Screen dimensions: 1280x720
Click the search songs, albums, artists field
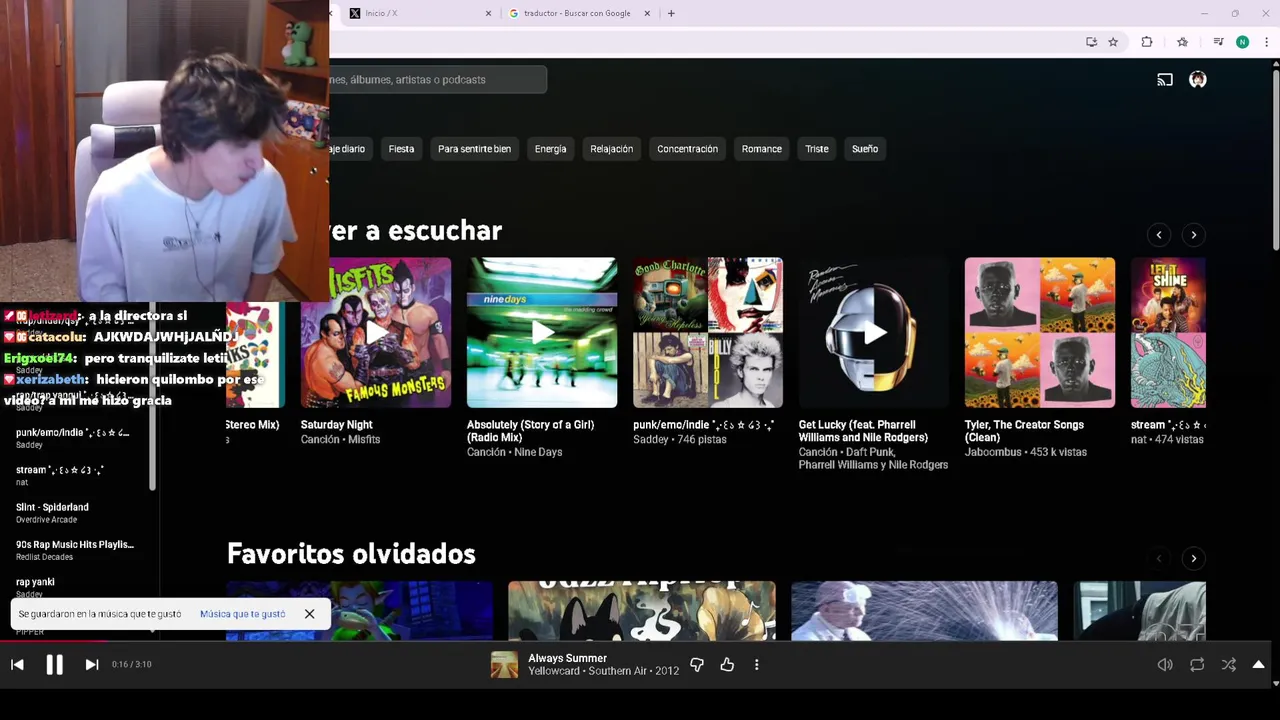coord(438,80)
